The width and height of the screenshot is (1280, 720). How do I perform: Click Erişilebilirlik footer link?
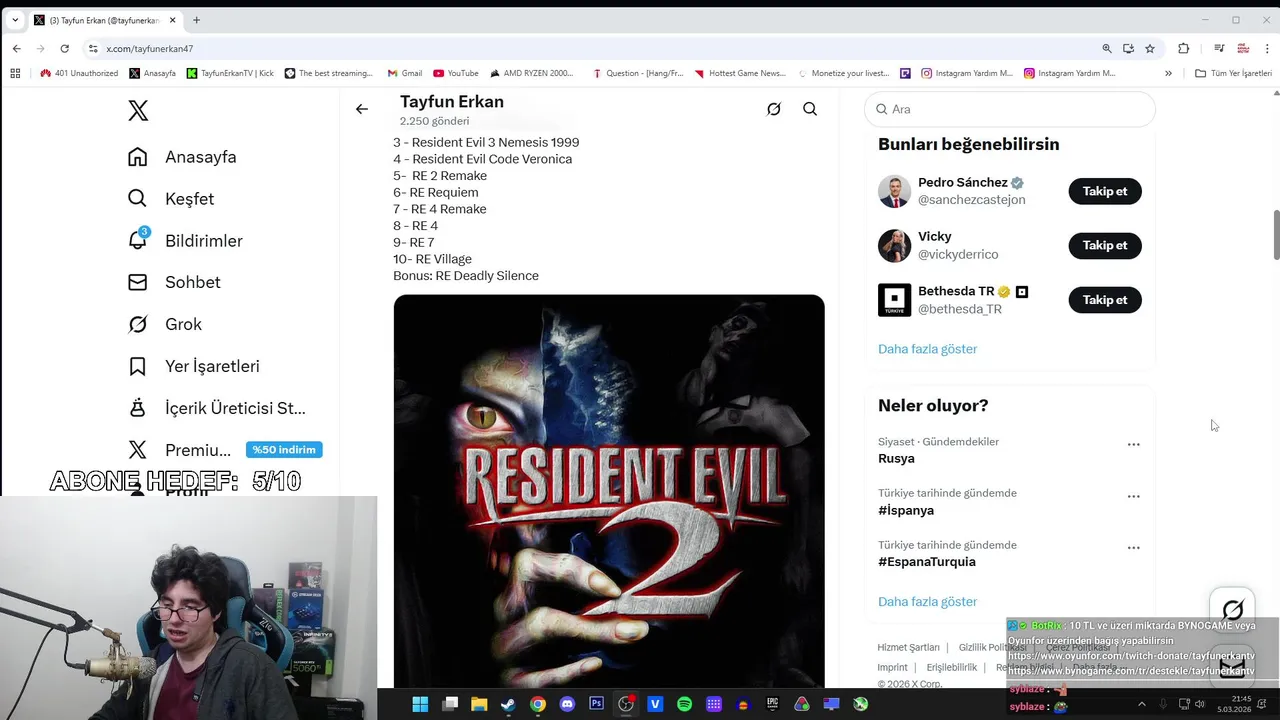tap(952, 667)
